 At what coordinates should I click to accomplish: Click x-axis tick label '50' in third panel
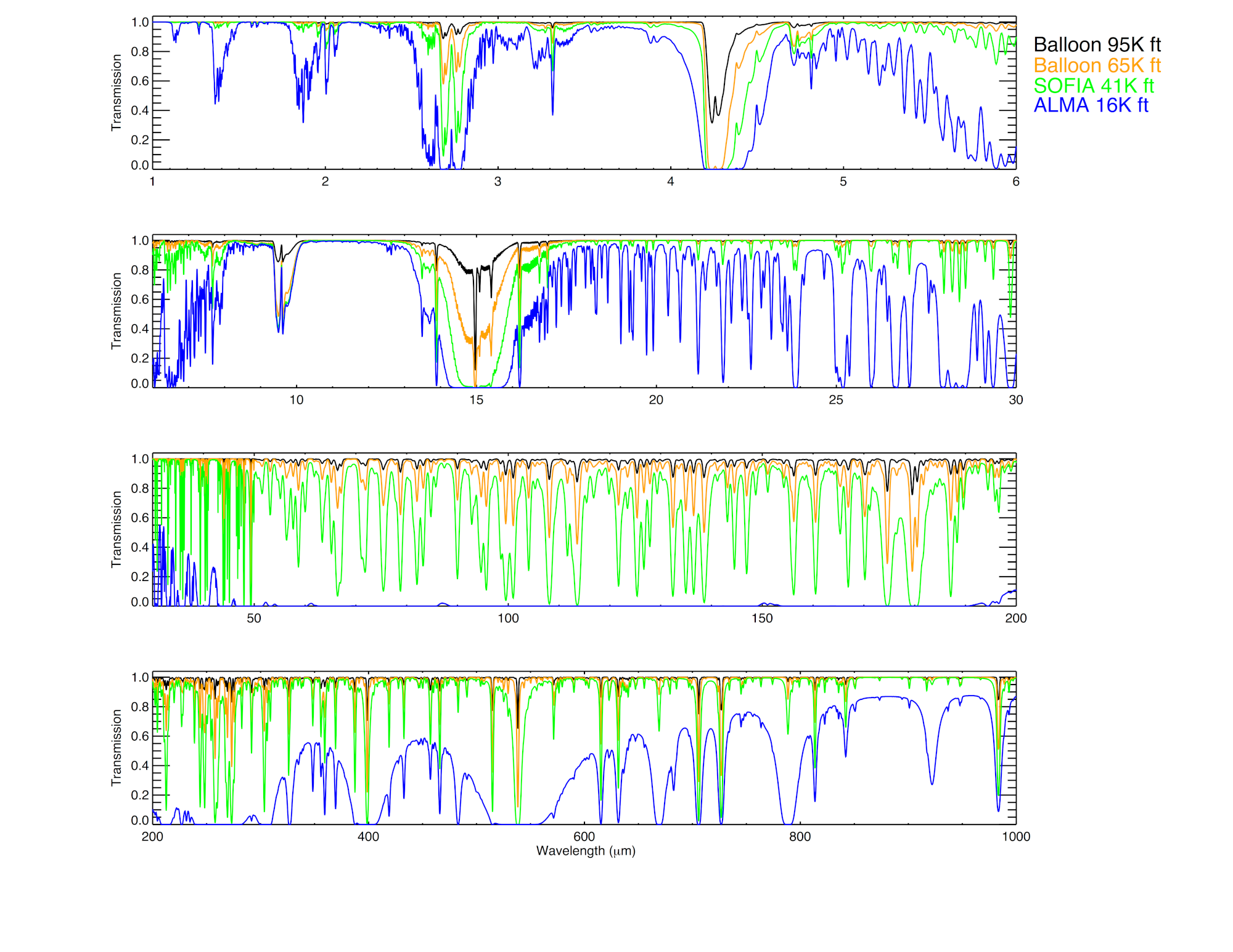(253, 618)
